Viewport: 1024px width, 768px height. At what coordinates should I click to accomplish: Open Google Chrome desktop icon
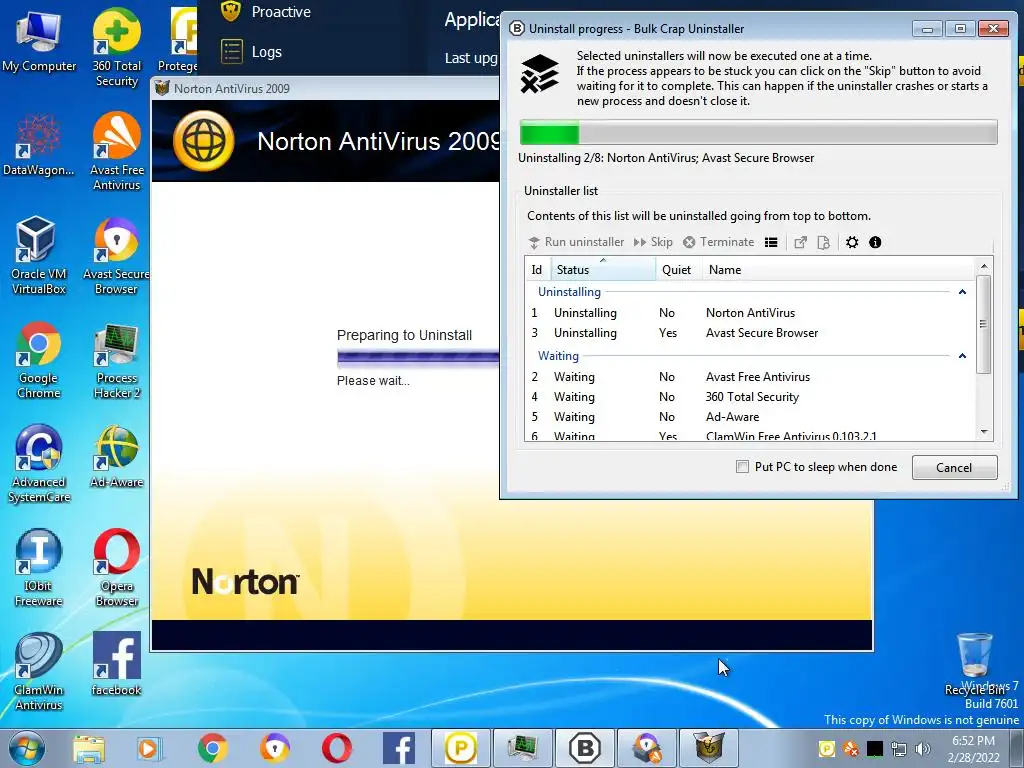tap(39, 359)
